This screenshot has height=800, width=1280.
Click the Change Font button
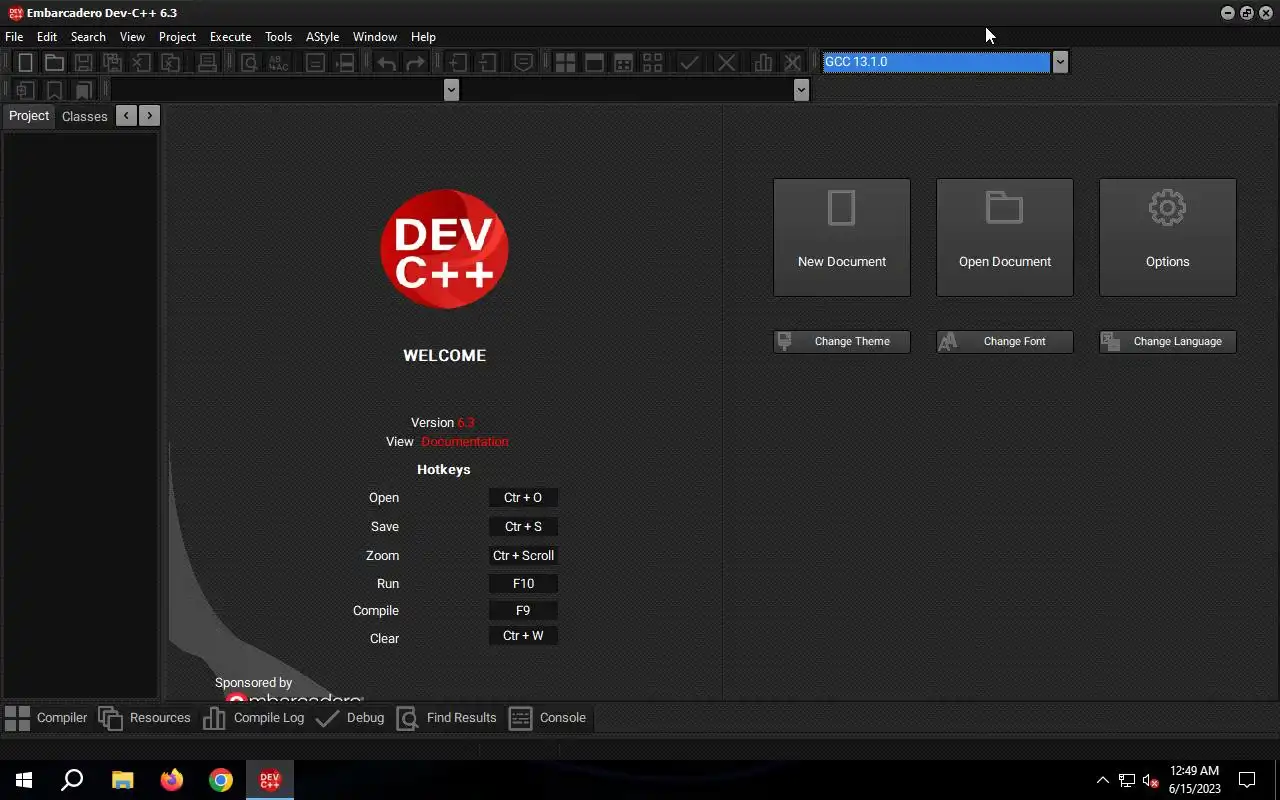(x=1005, y=341)
